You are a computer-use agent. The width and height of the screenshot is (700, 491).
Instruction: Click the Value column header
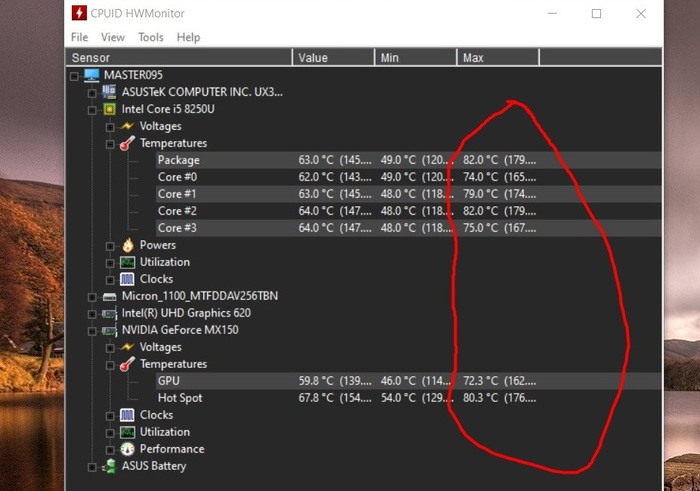tap(333, 58)
